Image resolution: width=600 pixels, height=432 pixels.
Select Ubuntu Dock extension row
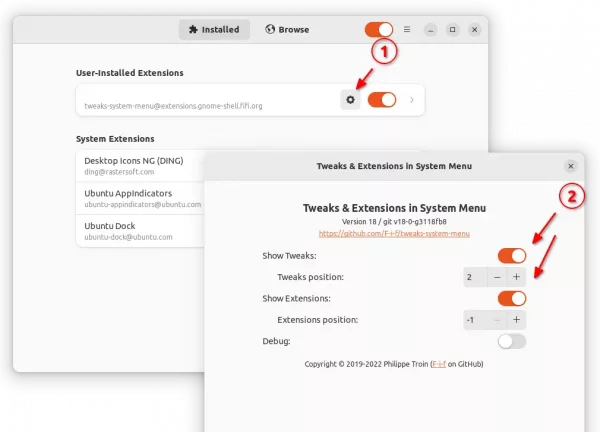coord(140,231)
